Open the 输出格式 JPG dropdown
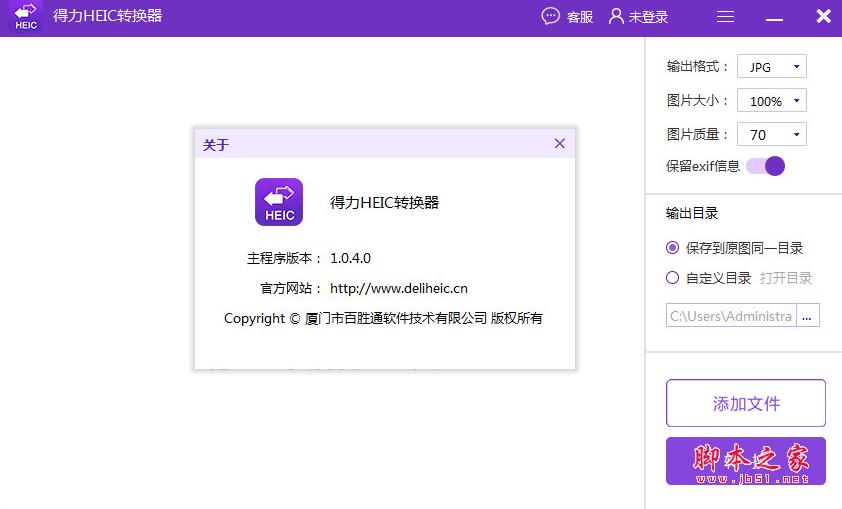 pos(772,67)
